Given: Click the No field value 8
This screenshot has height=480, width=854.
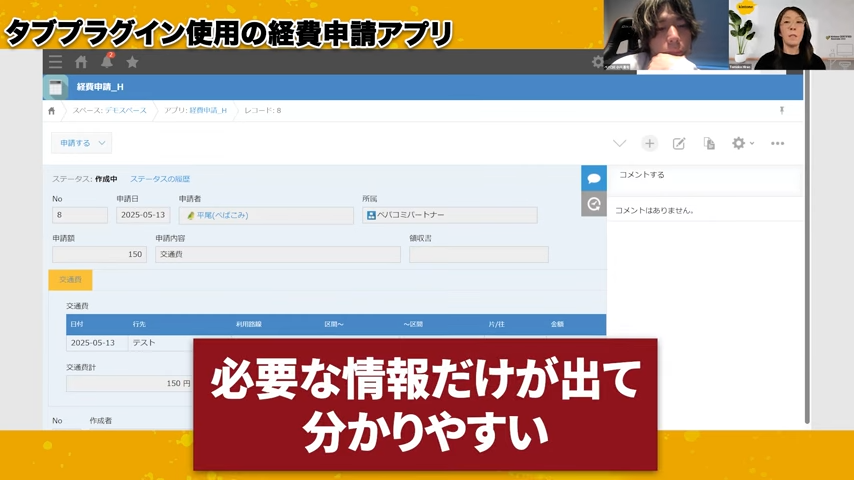Looking at the screenshot, I should (80, 215).
